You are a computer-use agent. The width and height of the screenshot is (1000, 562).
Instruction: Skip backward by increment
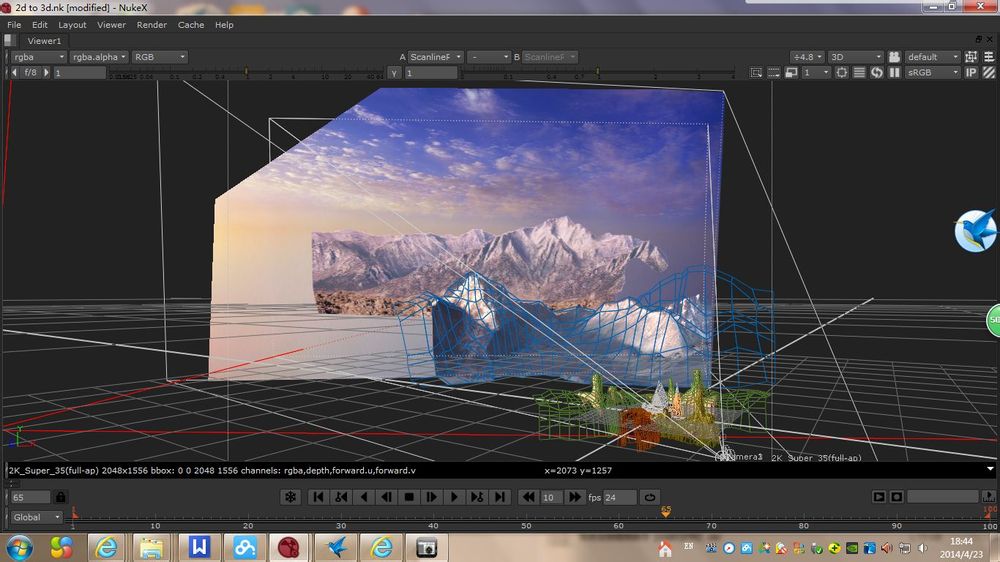tap(528, 497)
